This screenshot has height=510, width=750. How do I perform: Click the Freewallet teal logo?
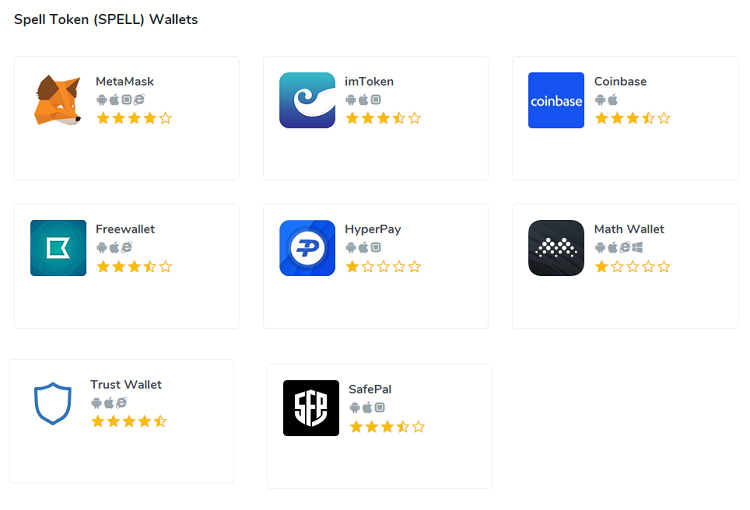coord(58,248)
